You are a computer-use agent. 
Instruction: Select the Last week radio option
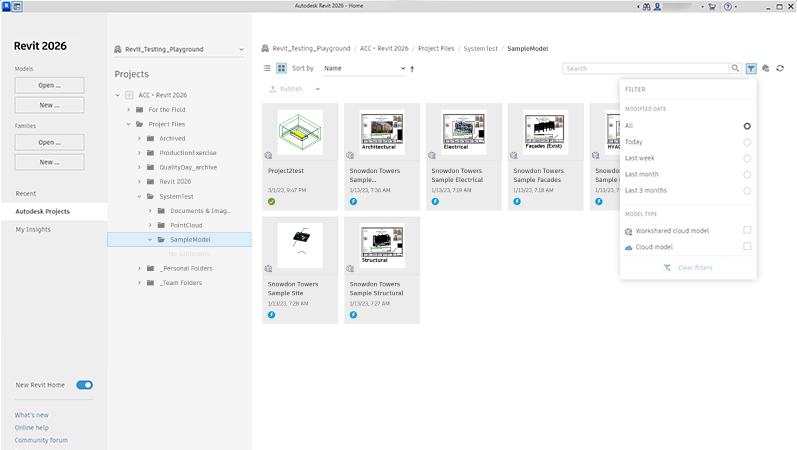(x=747, y=159)
